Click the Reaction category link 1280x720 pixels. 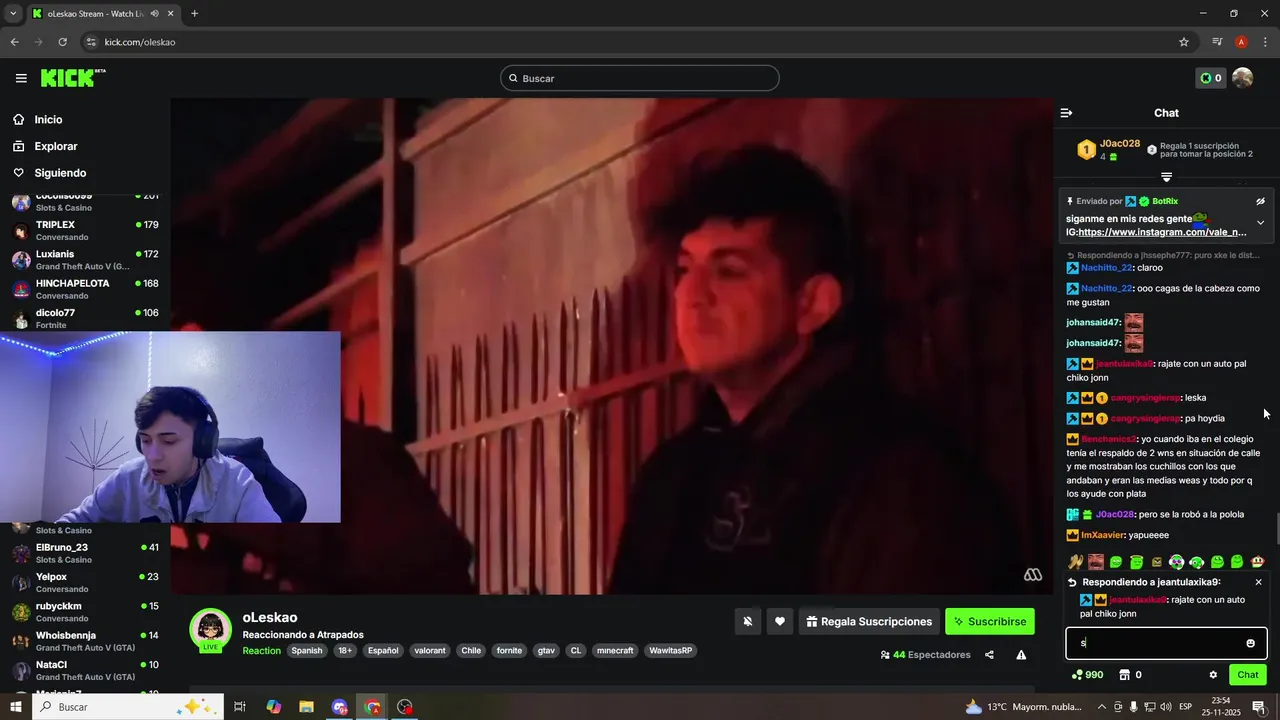[x=262, y=651]
